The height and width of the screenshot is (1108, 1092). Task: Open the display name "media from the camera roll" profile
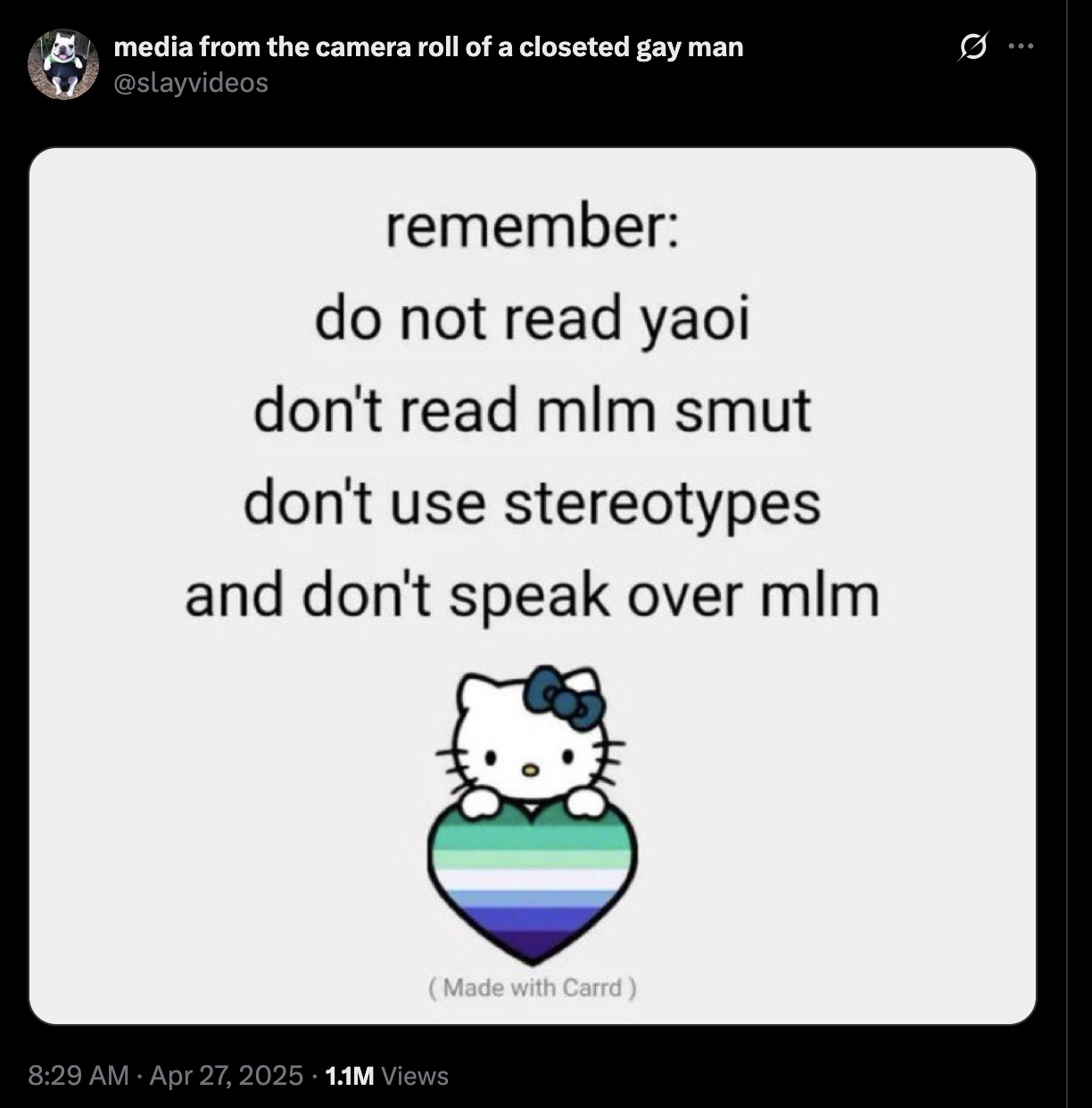coord(428,46)
